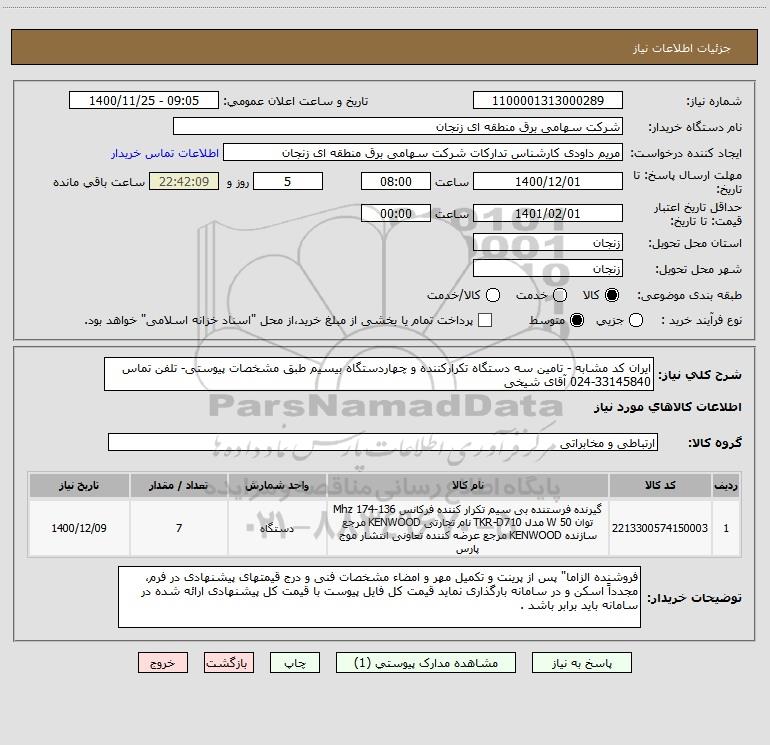Click the بازگشت back button
The height and width of the screenshot is (745, 770).
pyautogui.click(x=229, y=663)
